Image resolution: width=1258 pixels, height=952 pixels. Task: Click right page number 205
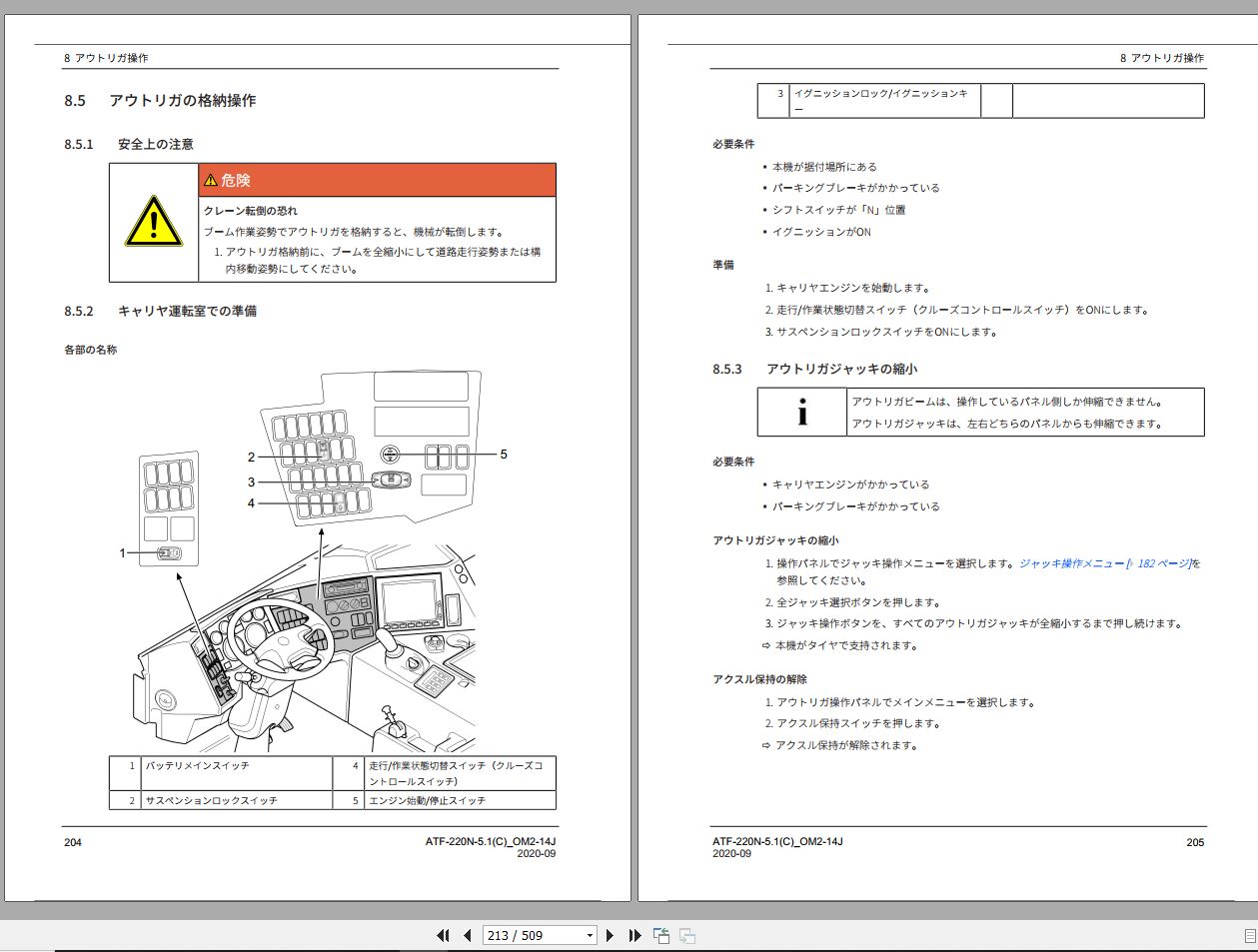tap(1195, 842)
